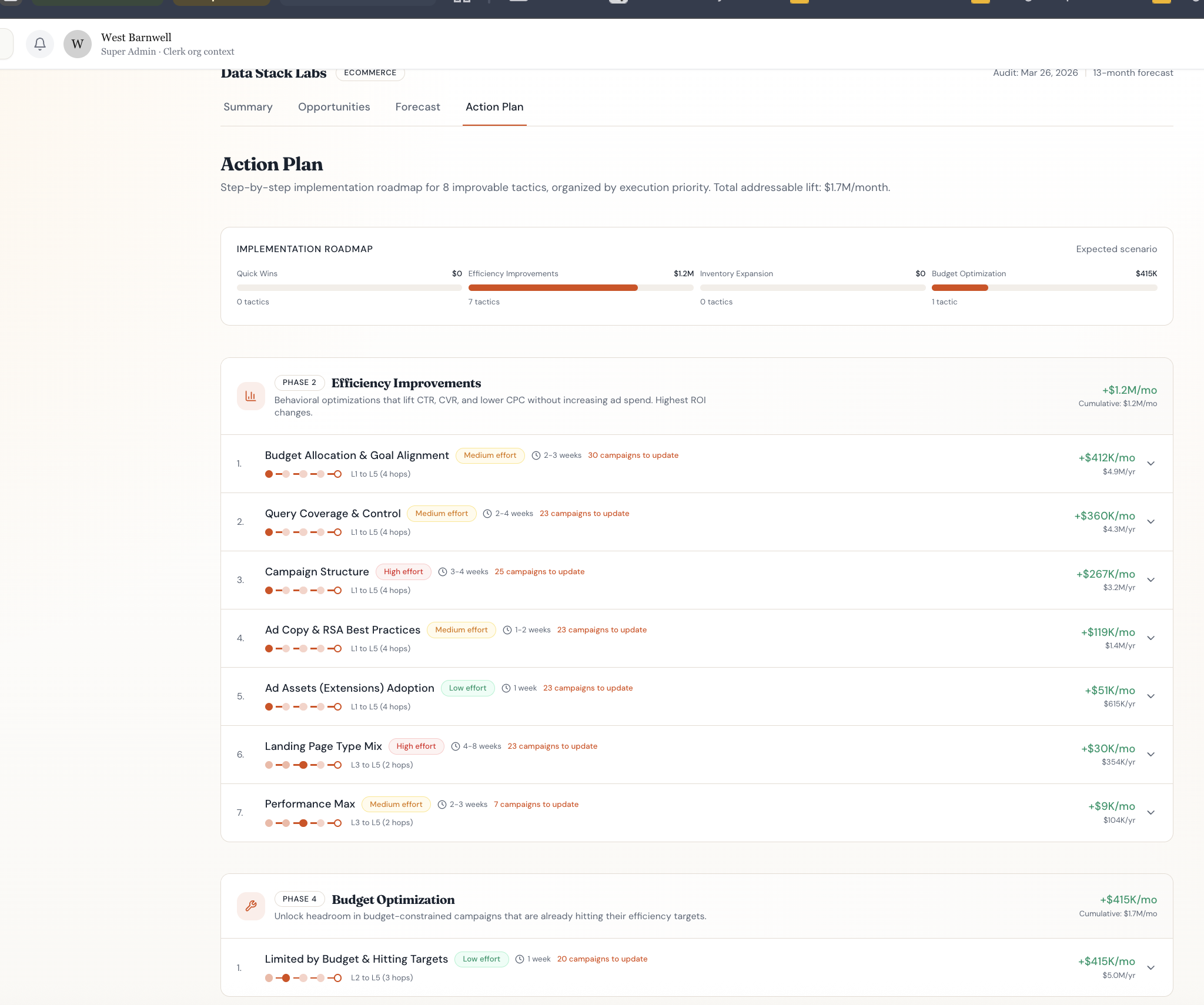The width and height of the screenshot is (1204, 1005).
Task: Click the clock icon beside 2–3 weeks for Budget Allocation
Action: click(536, 455)
